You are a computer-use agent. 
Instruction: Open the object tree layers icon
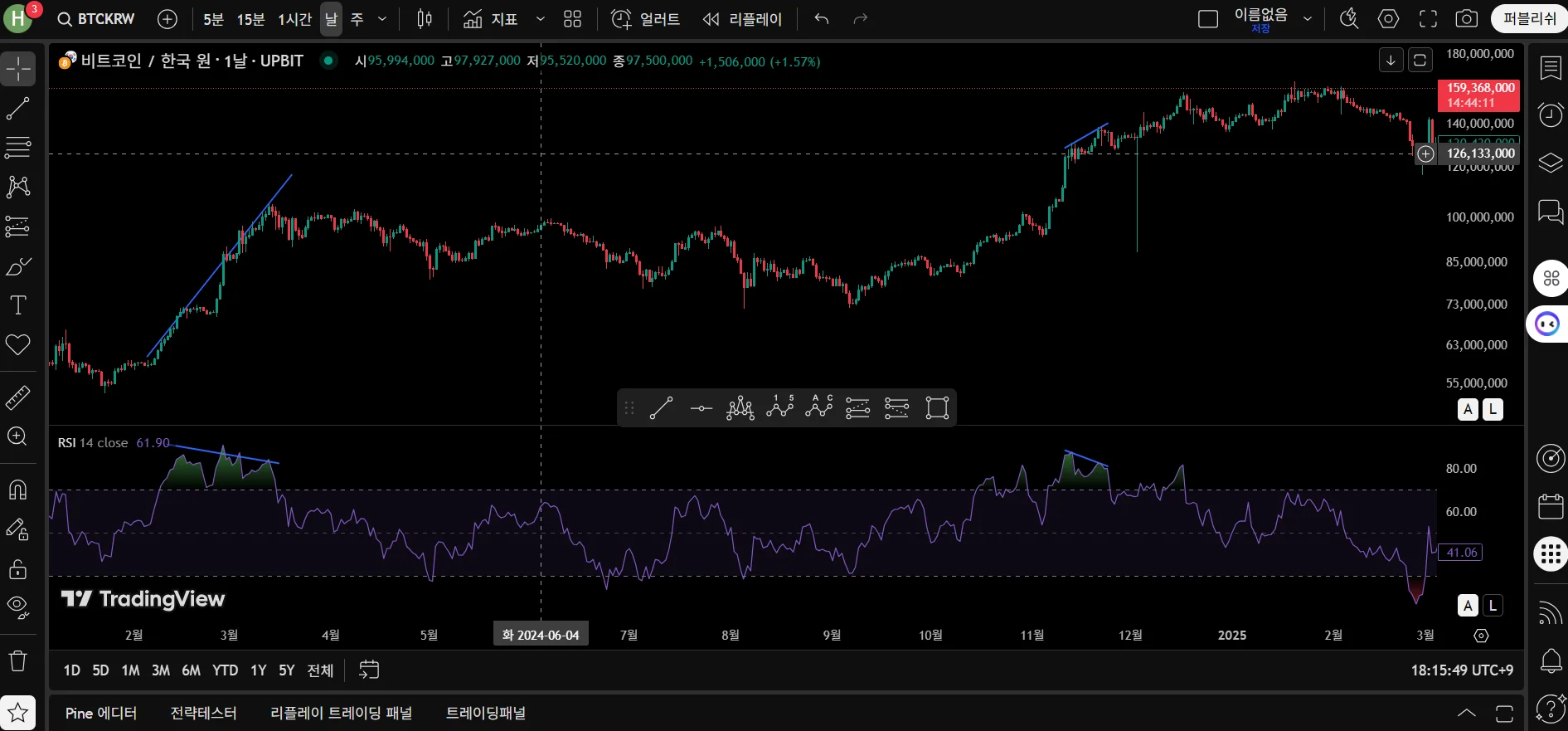(1551, 163)
